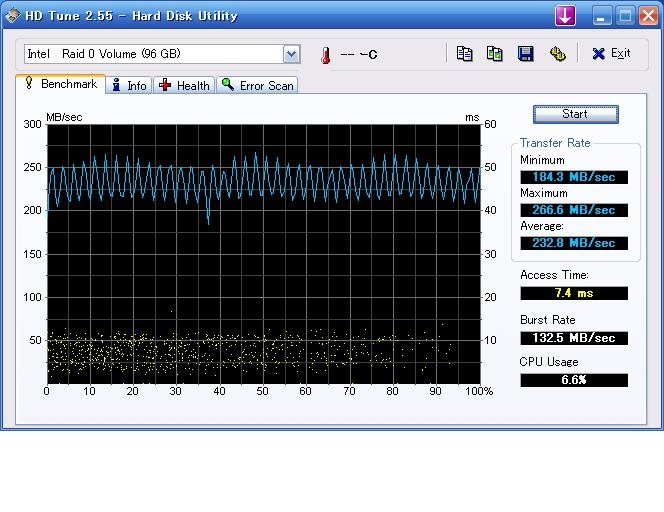Click the temperature reading -- °C
This screenshot has height=512, width=664.
[x=358, y=55]
